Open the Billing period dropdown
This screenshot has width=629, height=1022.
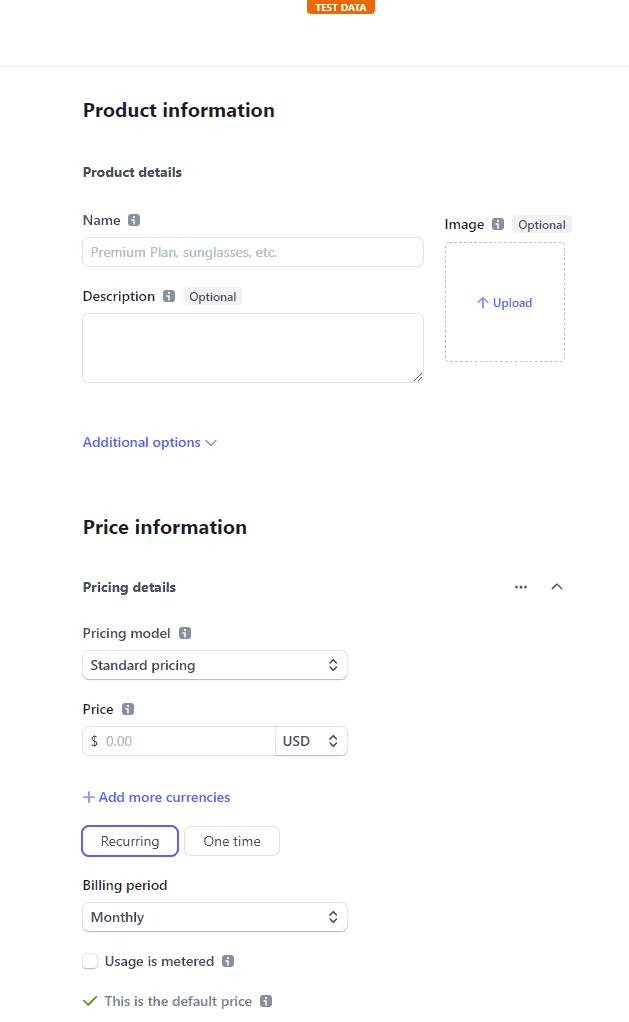[x=215, y=917]
